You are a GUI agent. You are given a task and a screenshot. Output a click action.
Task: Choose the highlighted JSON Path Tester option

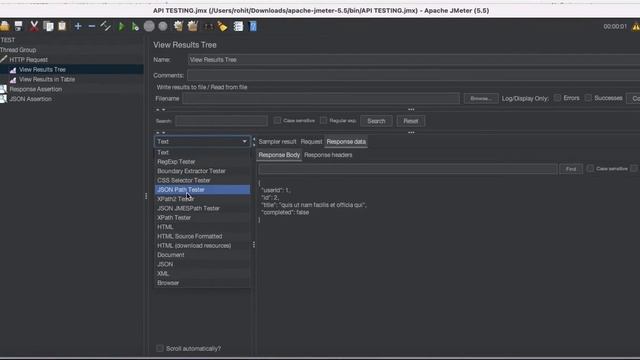click(x=202, y=190)
